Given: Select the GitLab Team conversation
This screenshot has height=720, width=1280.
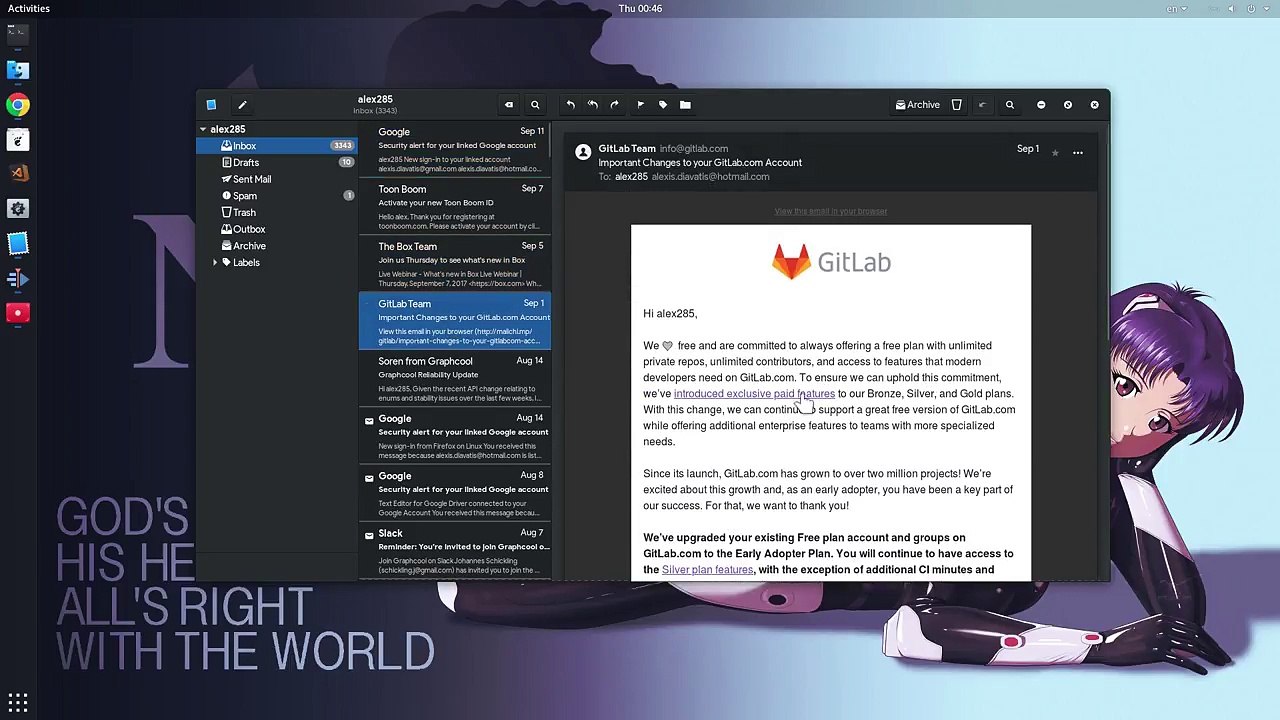Looking at the screenshot, I should (x=454, y=321).
